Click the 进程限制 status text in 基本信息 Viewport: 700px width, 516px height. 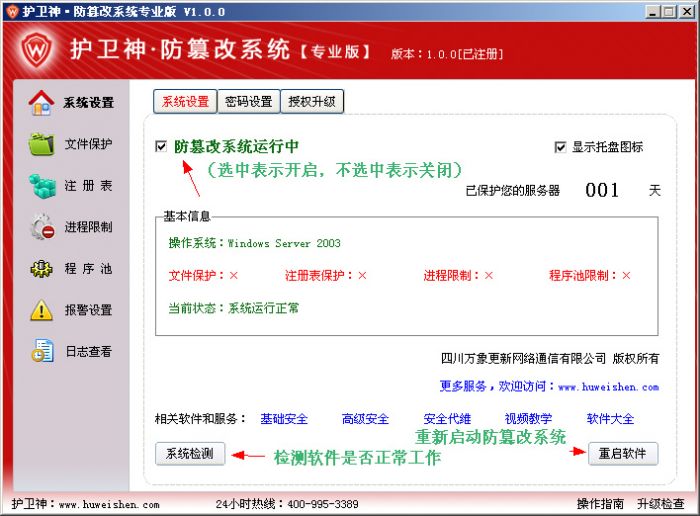(x=458, y=276)
